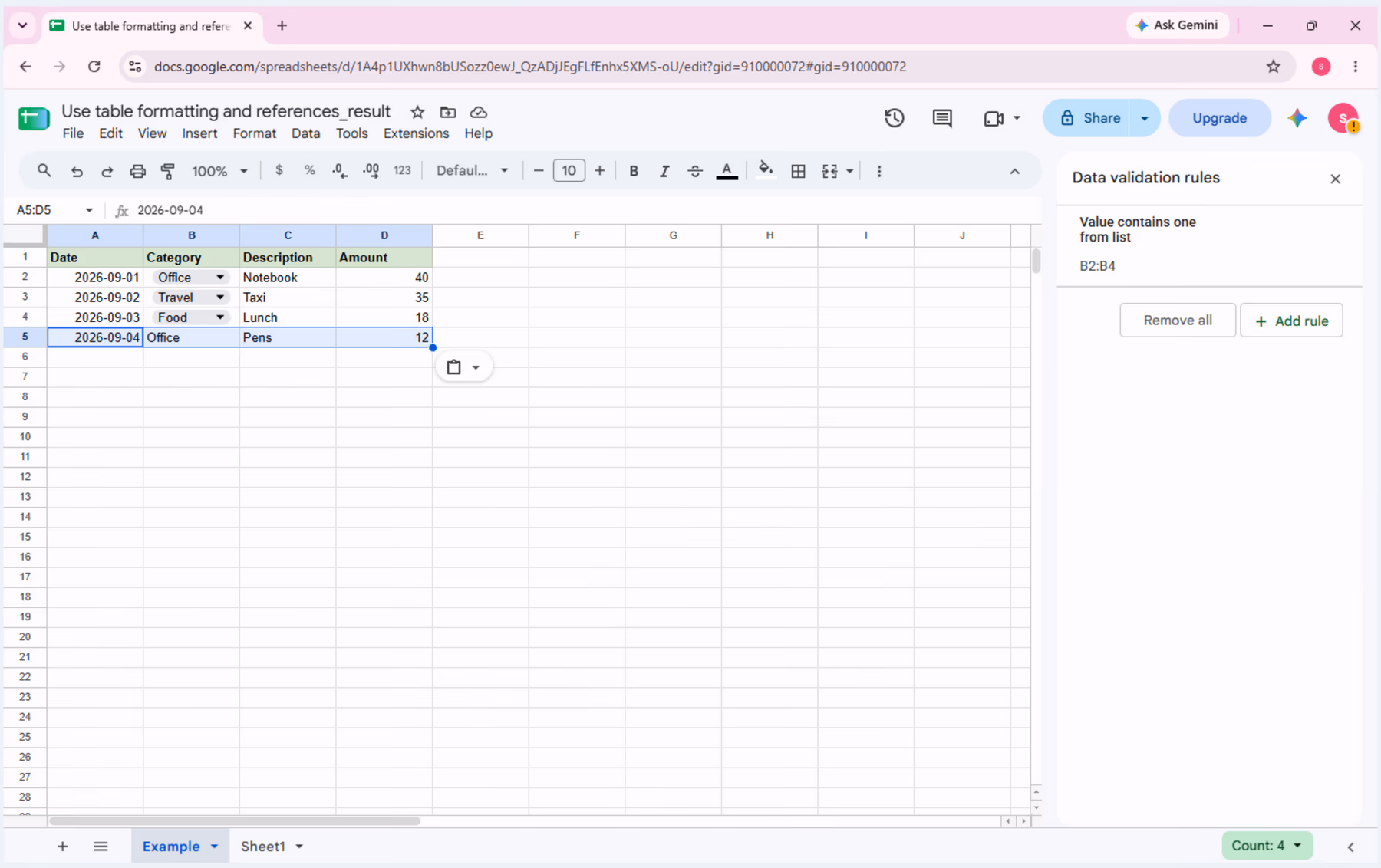The width and height of the screenshot is (1381, 868).
Task: Open the Office category dropdown in B2
Action: point(220,278)
